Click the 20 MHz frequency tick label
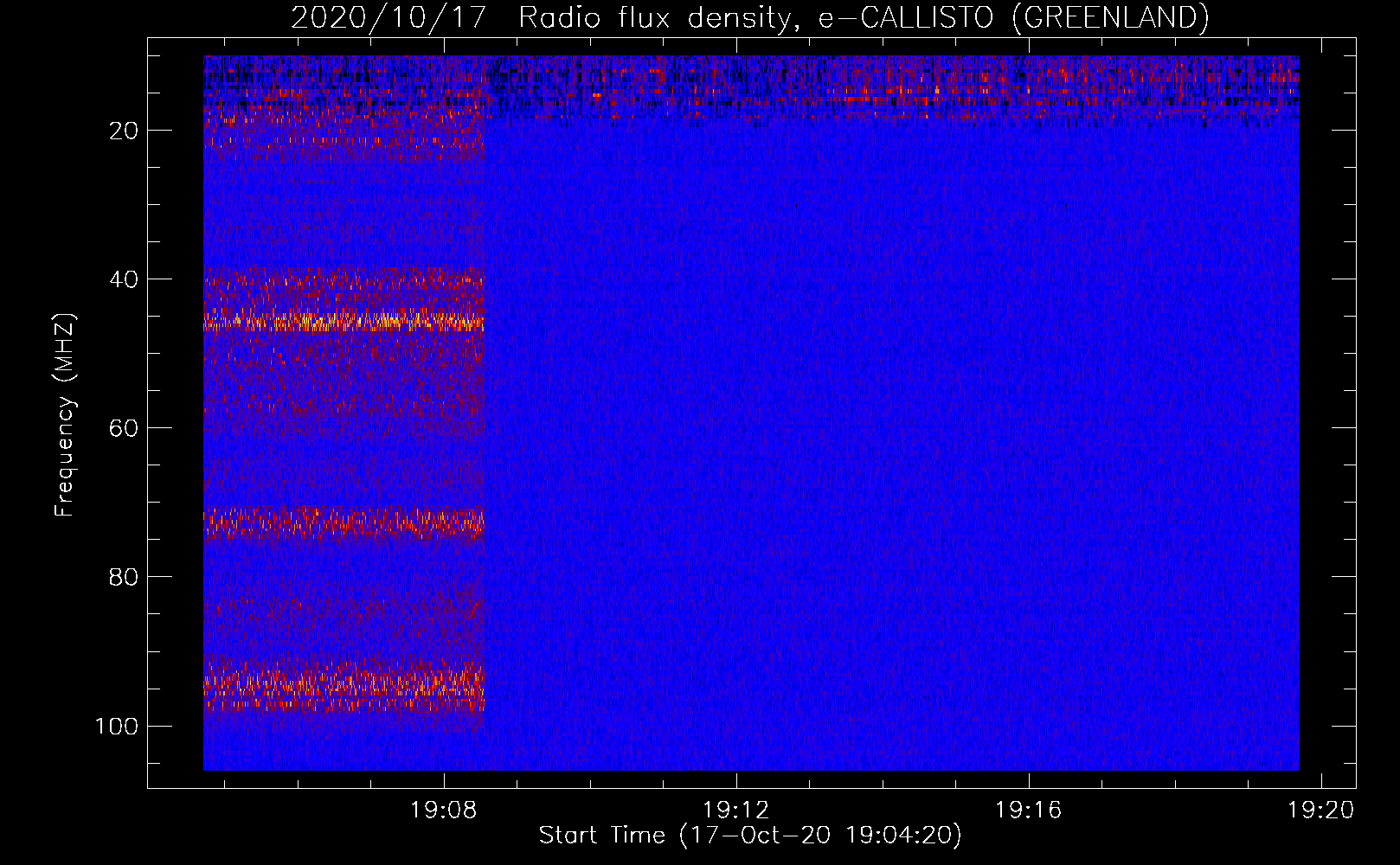Viewport: 1400px width, 865px height. click(x=124, y=131)
